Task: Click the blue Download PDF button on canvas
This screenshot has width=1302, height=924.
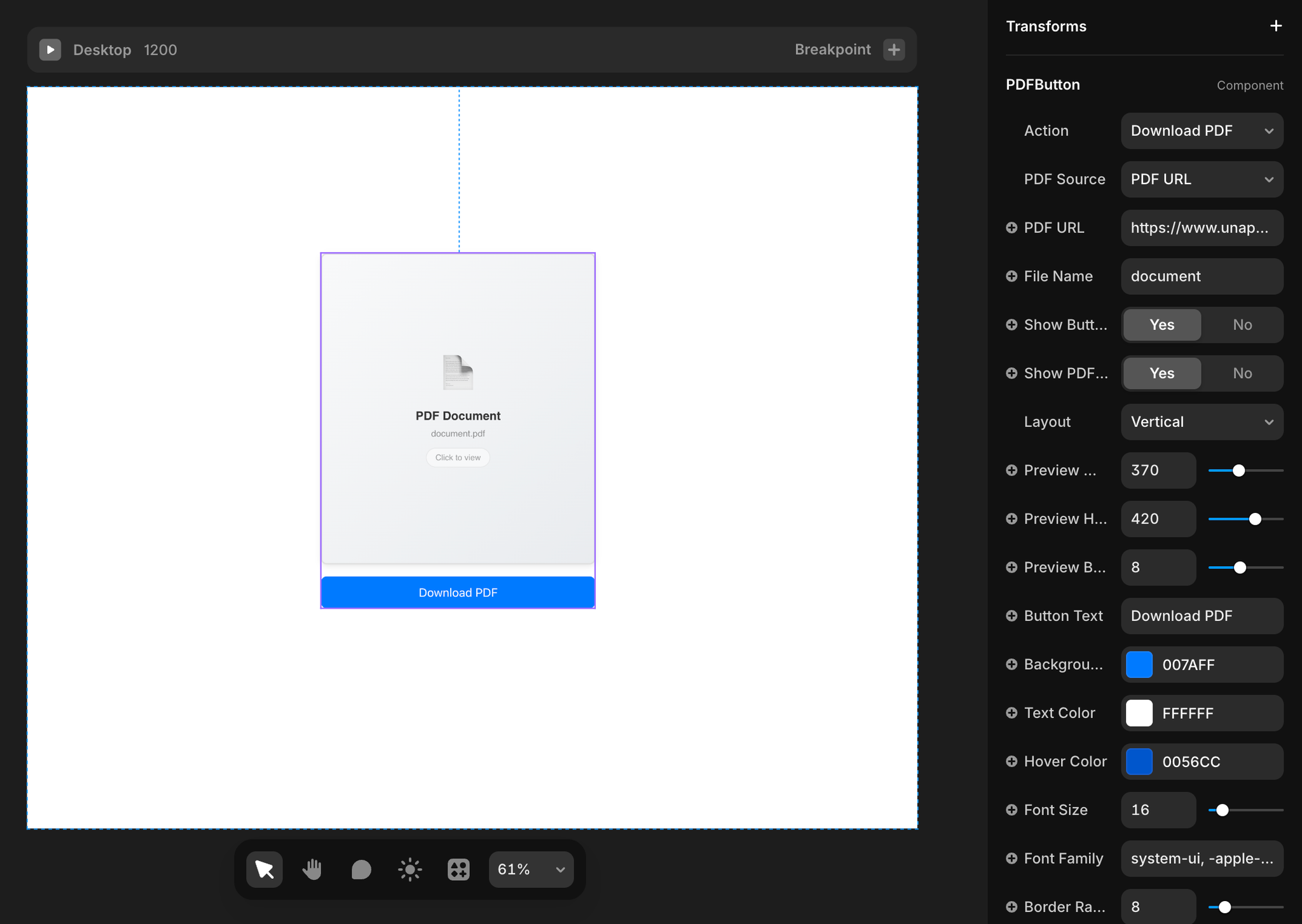Action: click(458, 592)
